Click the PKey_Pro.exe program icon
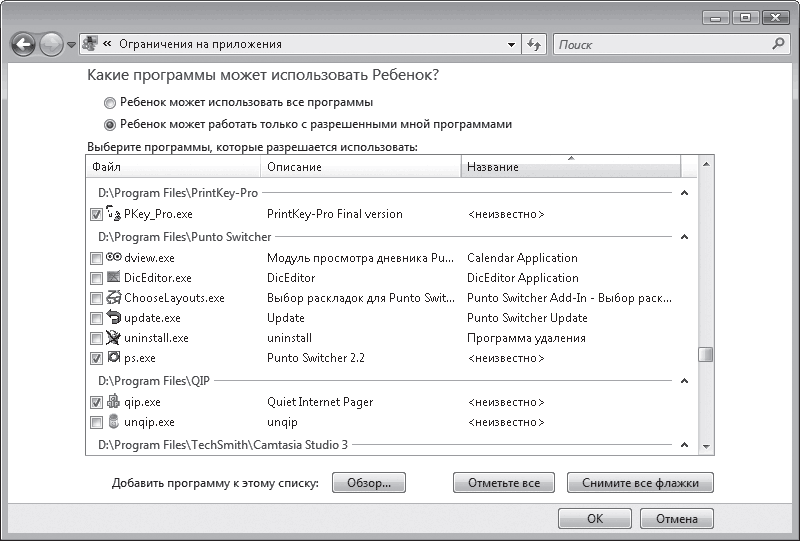 [x=113, y=214]
